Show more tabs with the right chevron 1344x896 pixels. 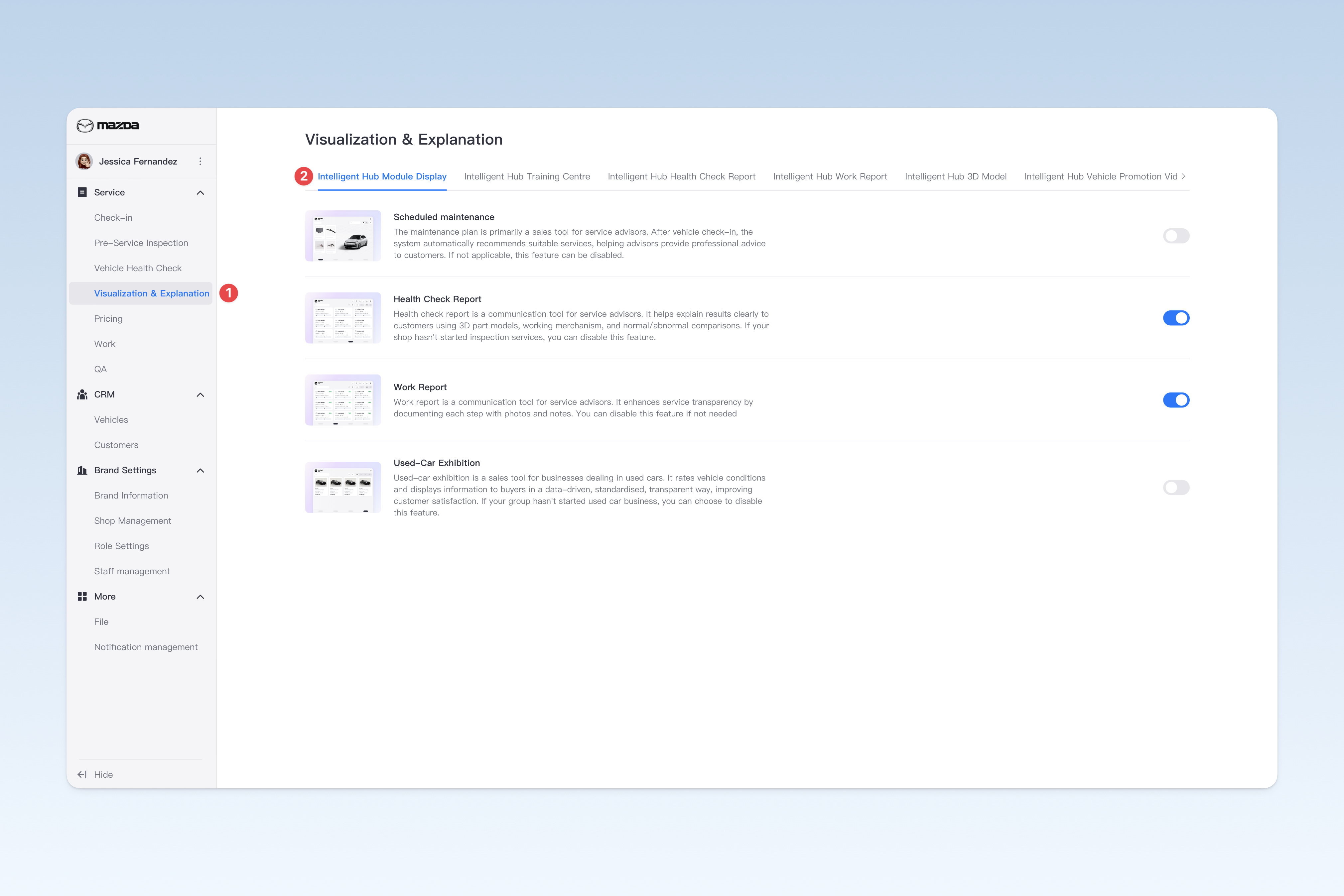1183,176
